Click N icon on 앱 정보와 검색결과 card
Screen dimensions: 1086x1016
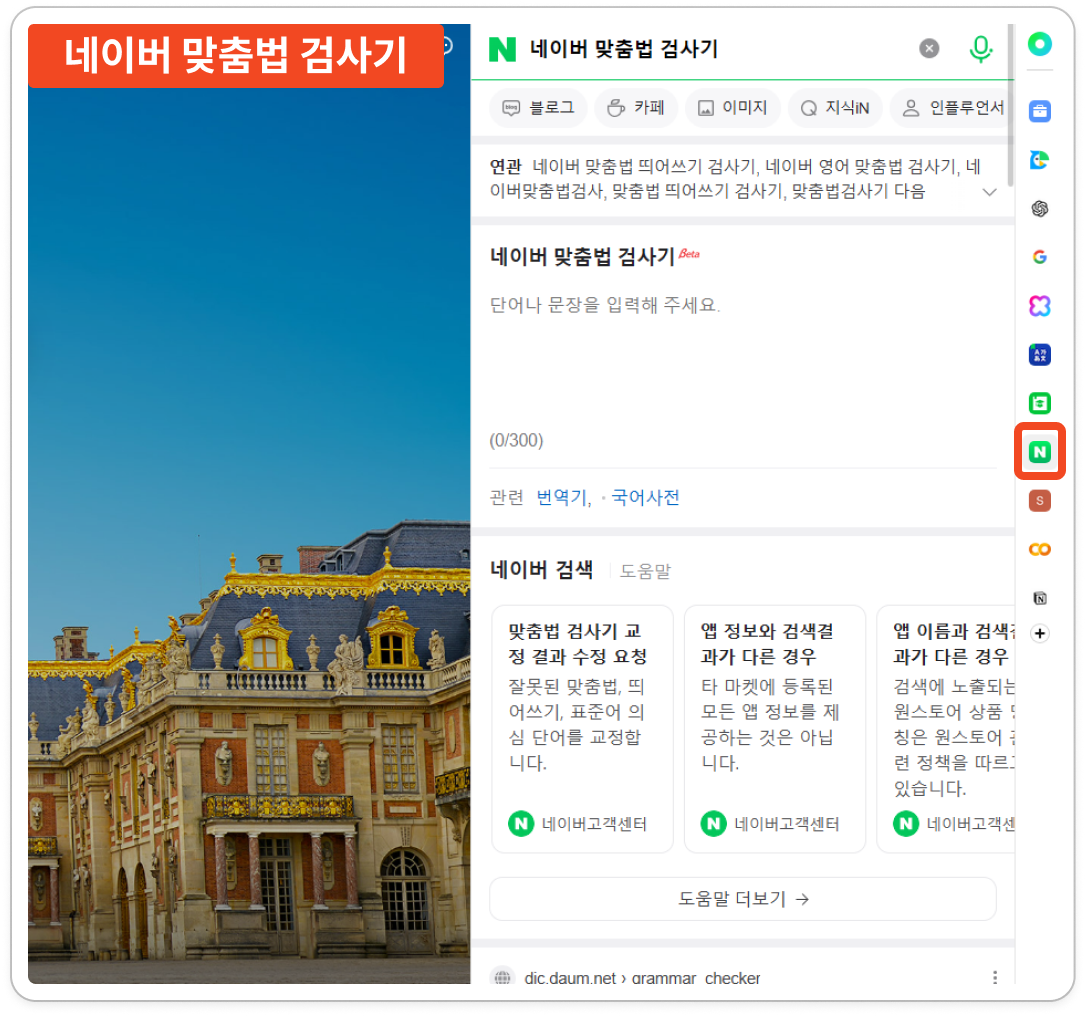[713, 823]
